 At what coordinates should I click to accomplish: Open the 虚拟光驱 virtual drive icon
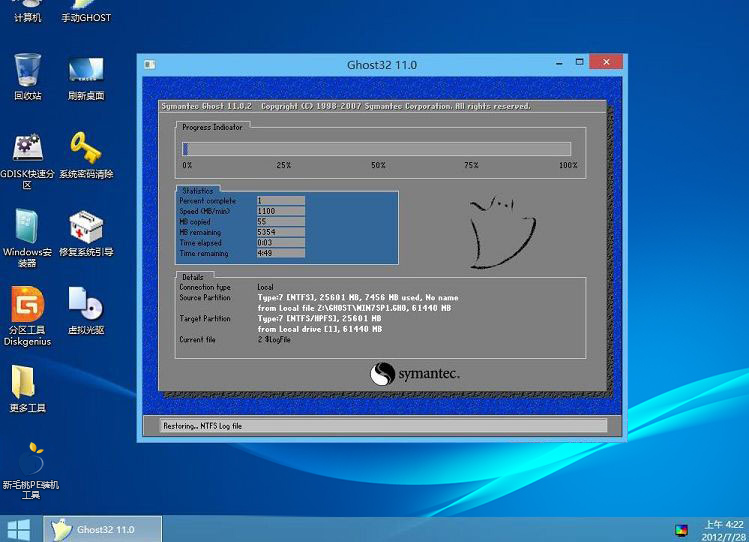86,310
